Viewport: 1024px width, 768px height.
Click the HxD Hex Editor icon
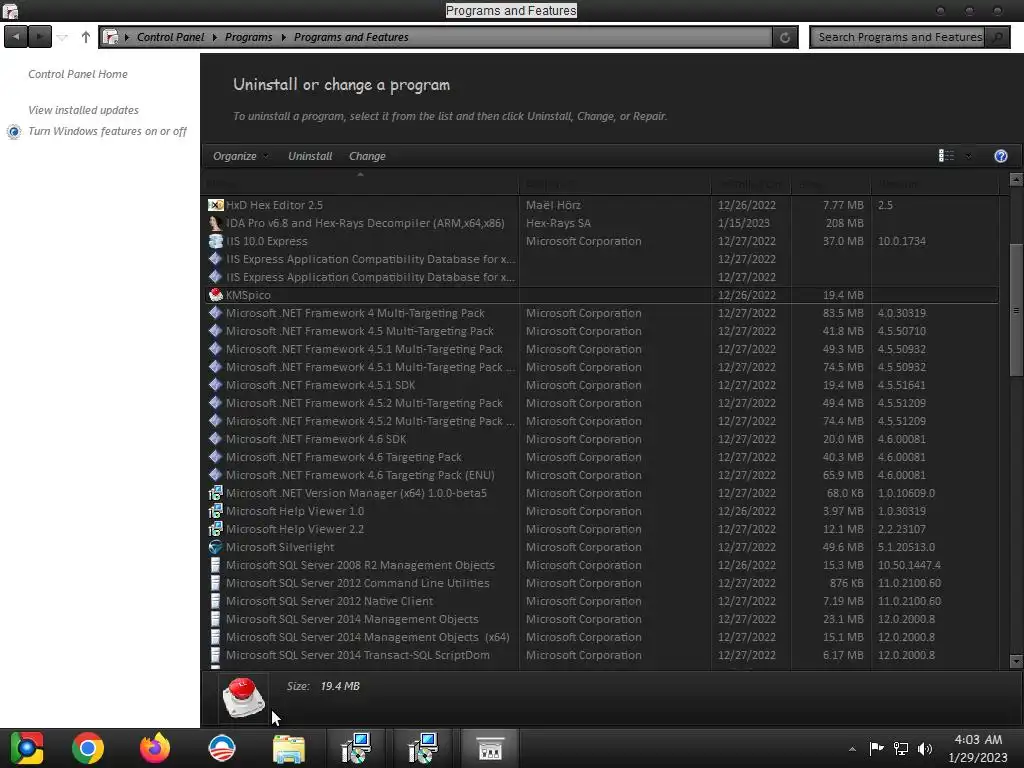tap(216, 205)
